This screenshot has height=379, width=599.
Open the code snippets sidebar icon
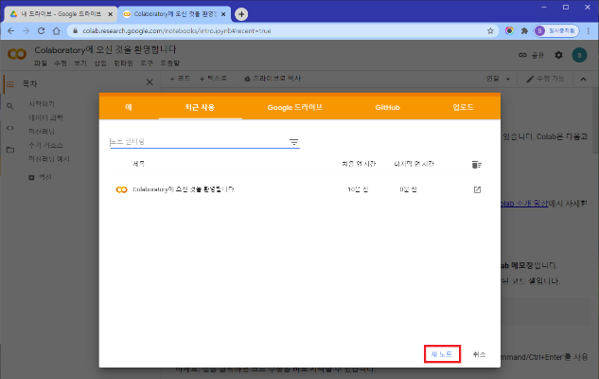[10, 128]
